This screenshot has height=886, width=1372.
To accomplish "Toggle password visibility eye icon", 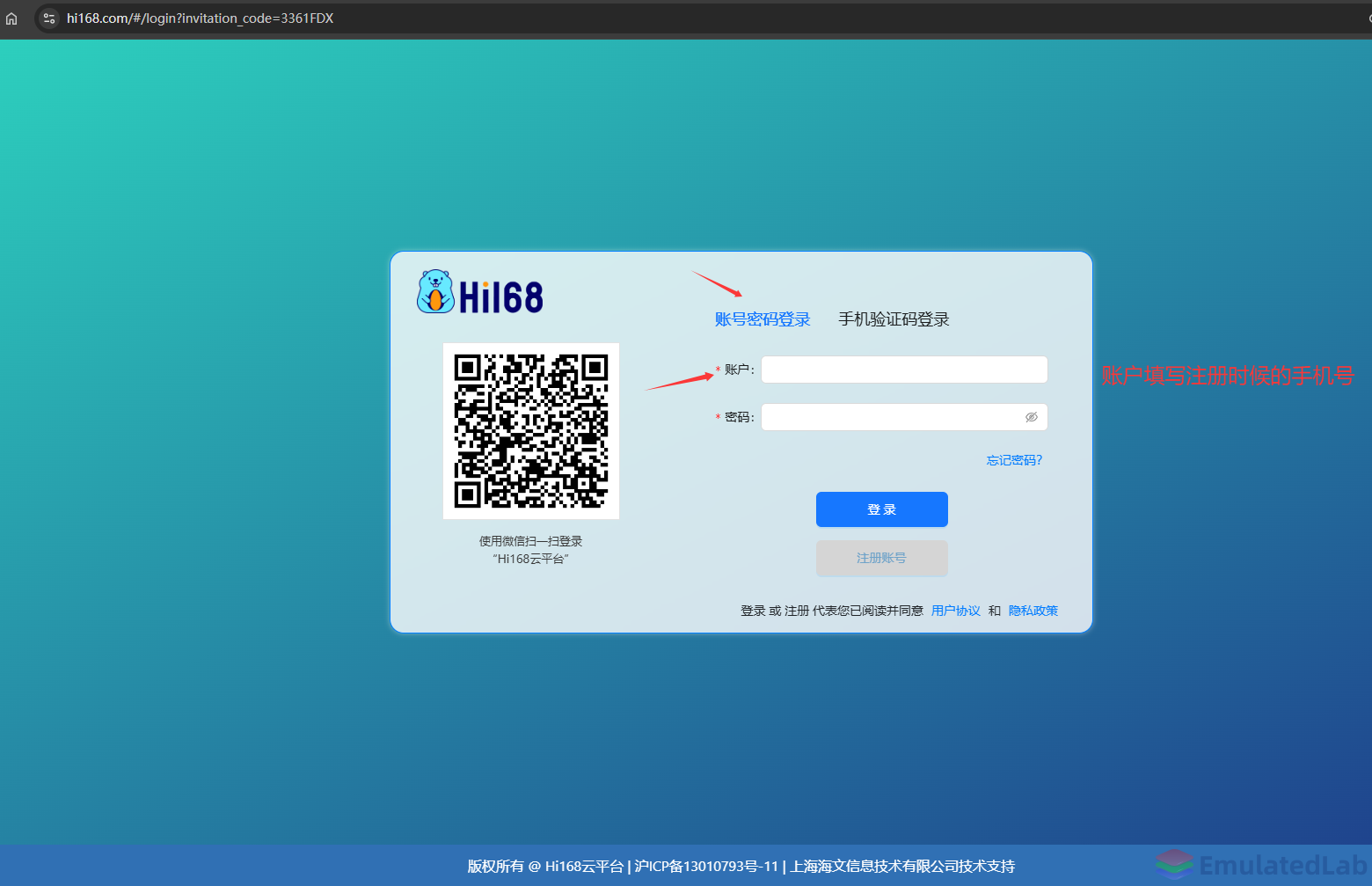I will click(1032, 417).
